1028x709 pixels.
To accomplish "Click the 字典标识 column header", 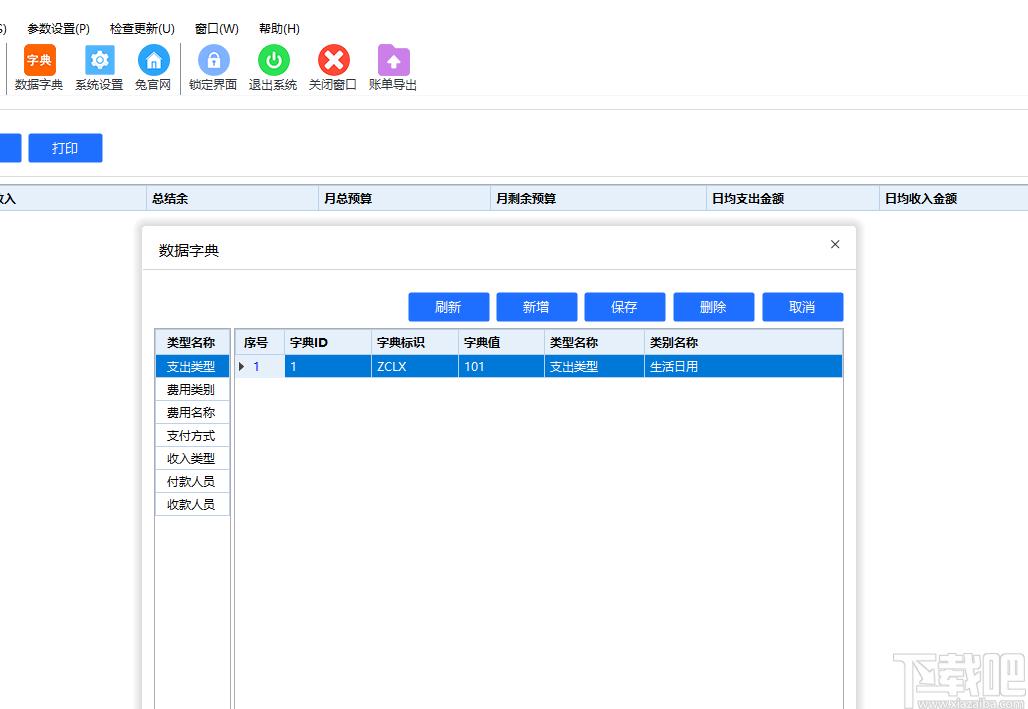I will (414, 342).
